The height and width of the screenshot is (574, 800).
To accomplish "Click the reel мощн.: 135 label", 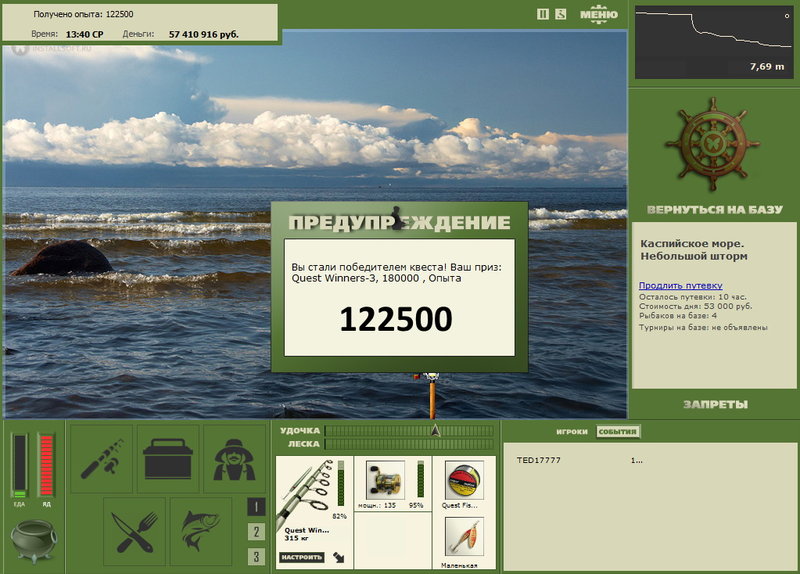I will [377, 506].
